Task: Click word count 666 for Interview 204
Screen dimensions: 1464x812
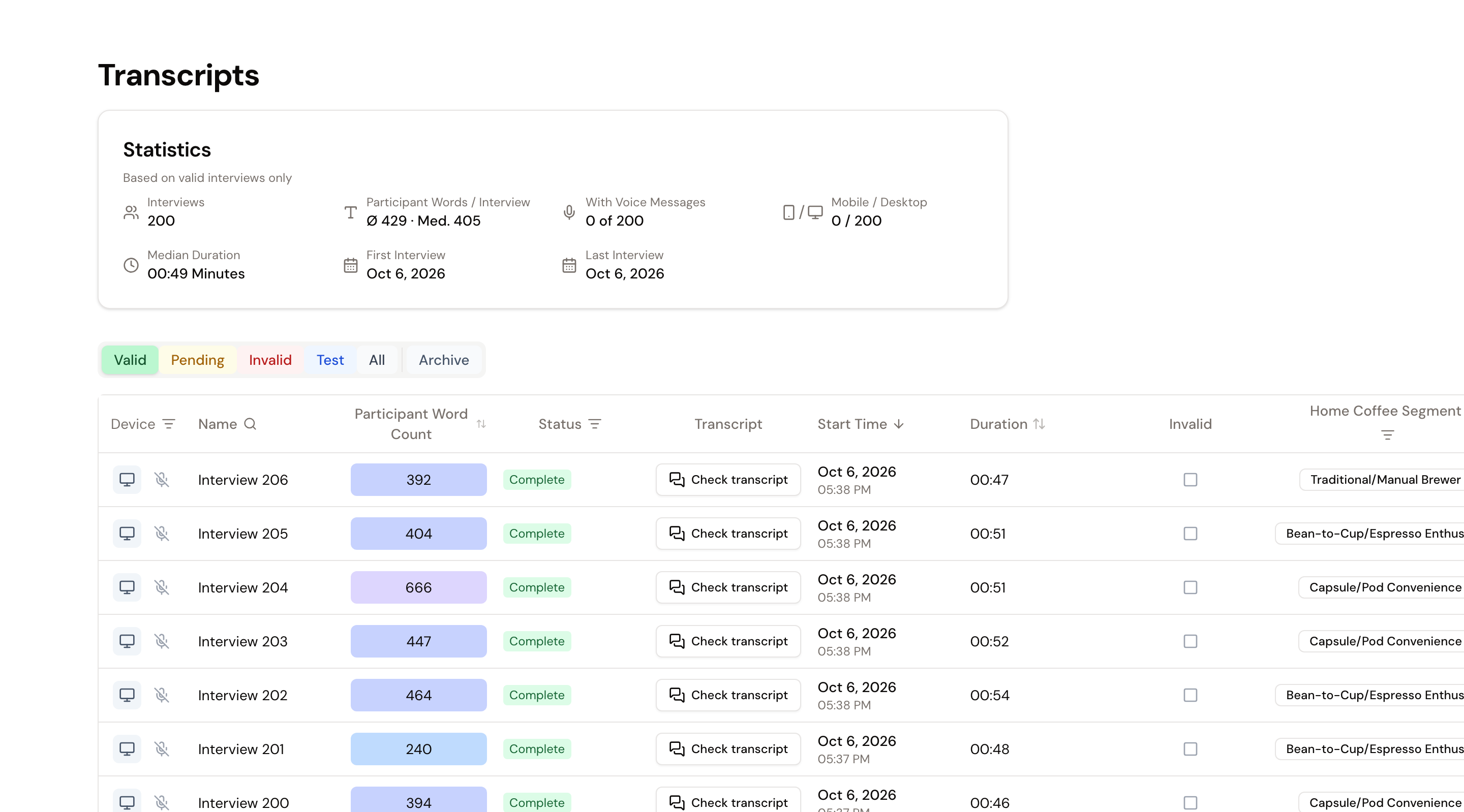Action: [x=419, y=587]
